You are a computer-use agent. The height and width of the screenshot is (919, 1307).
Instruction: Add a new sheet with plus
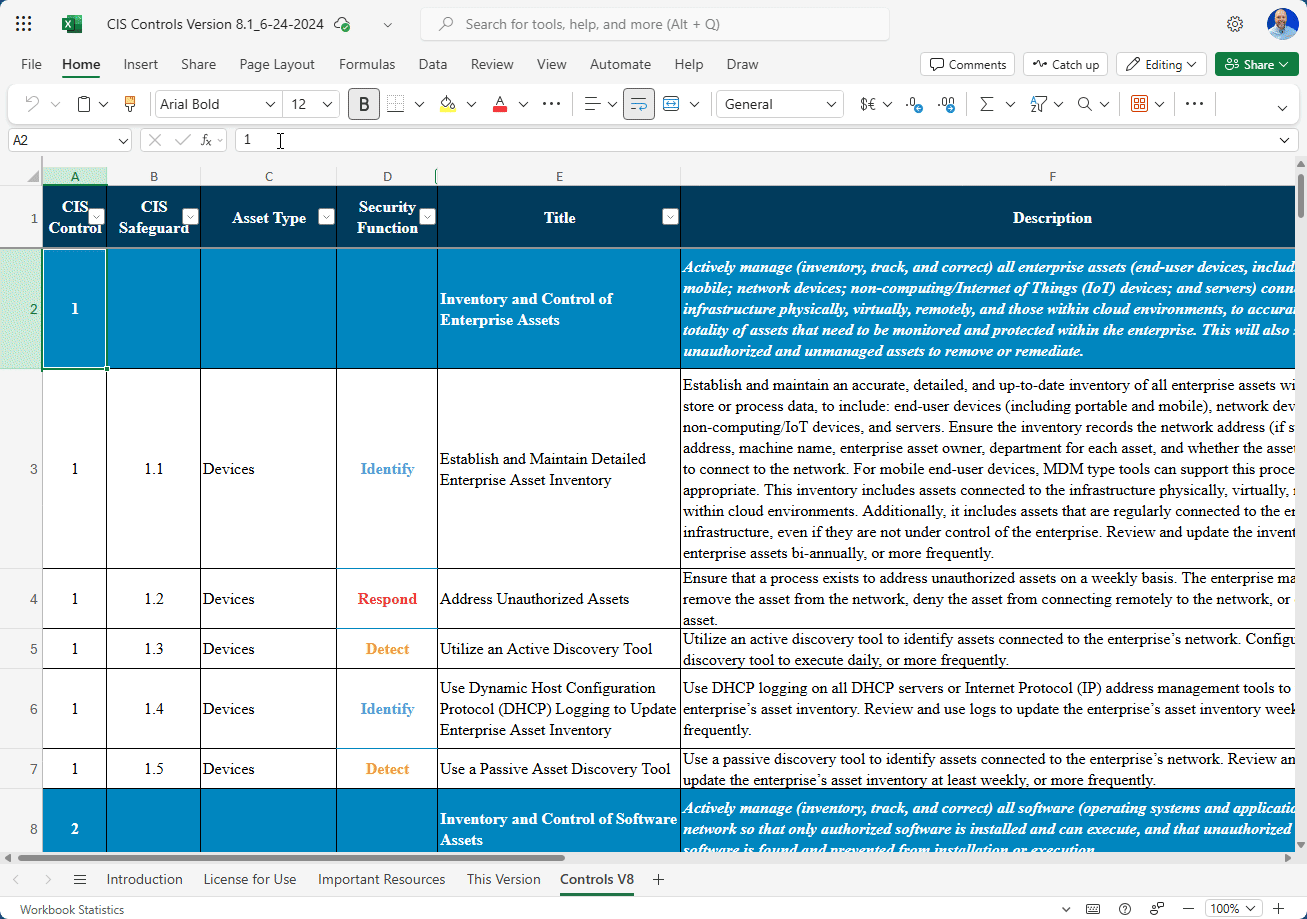click(x=658, y=880)
